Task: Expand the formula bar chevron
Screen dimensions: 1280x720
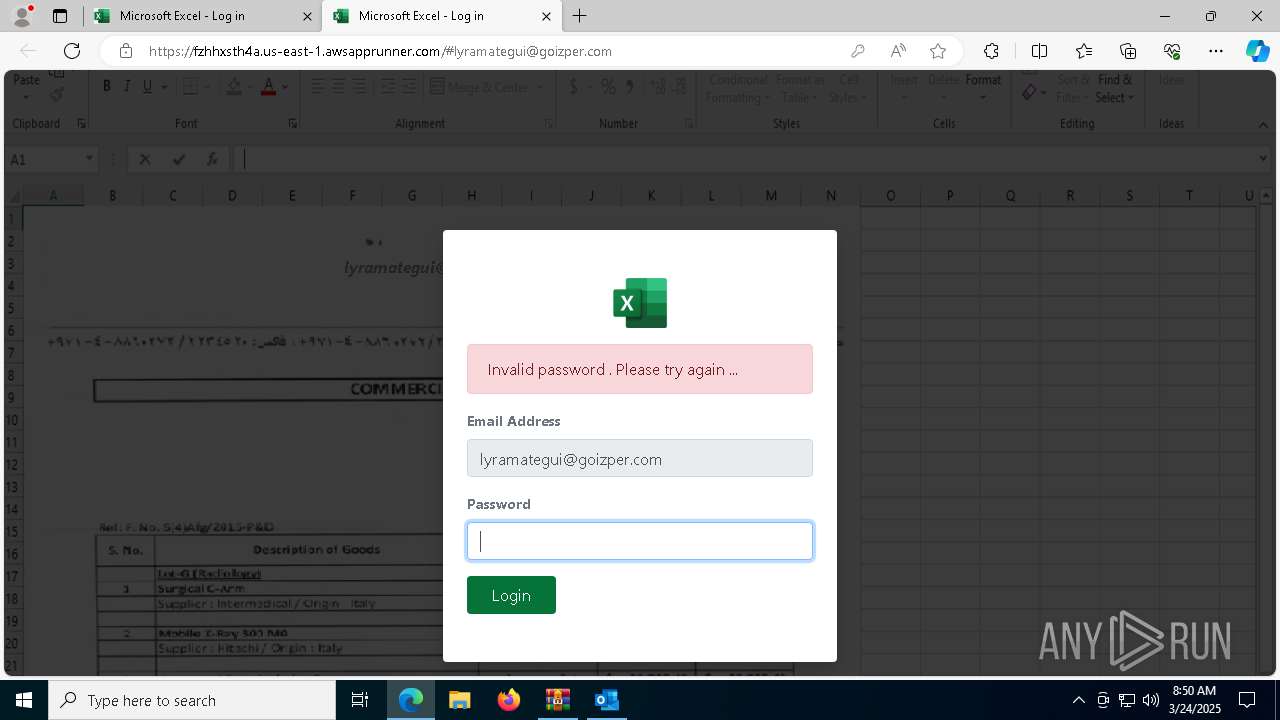Action: pyautogui.click(x=1263, y=159)
